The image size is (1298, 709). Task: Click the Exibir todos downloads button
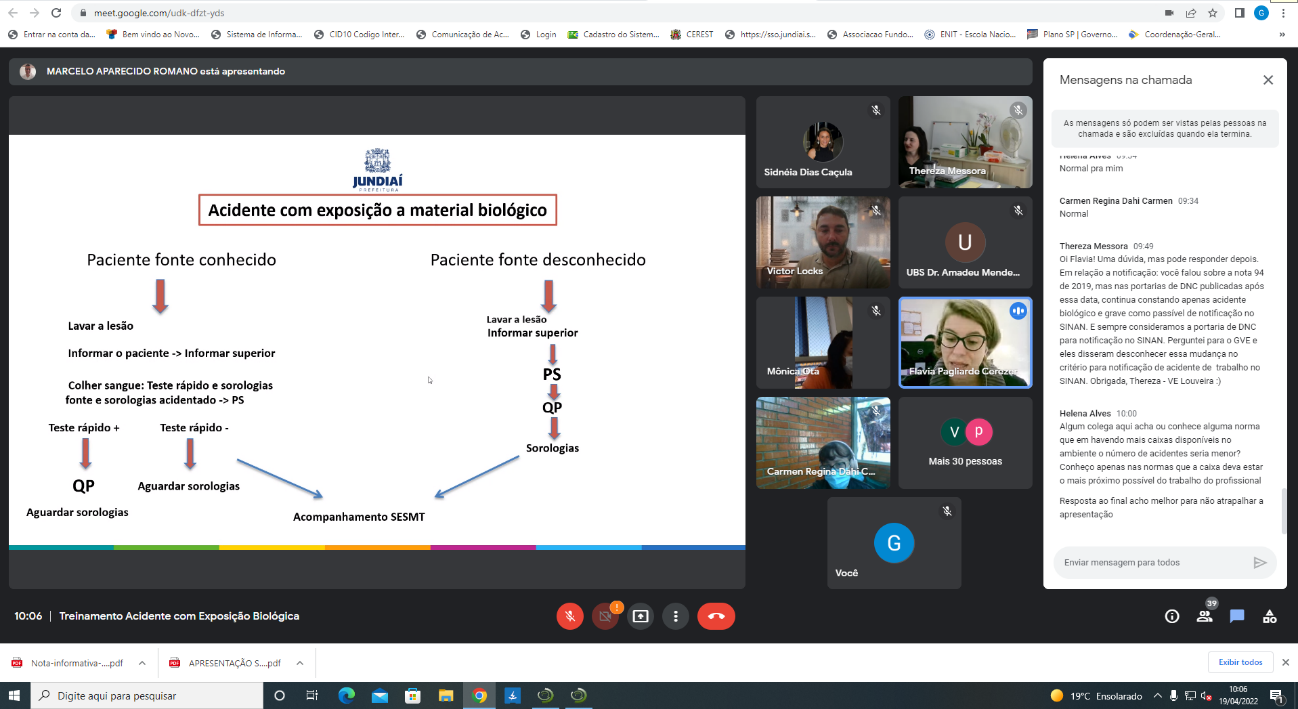[1240, 662]
